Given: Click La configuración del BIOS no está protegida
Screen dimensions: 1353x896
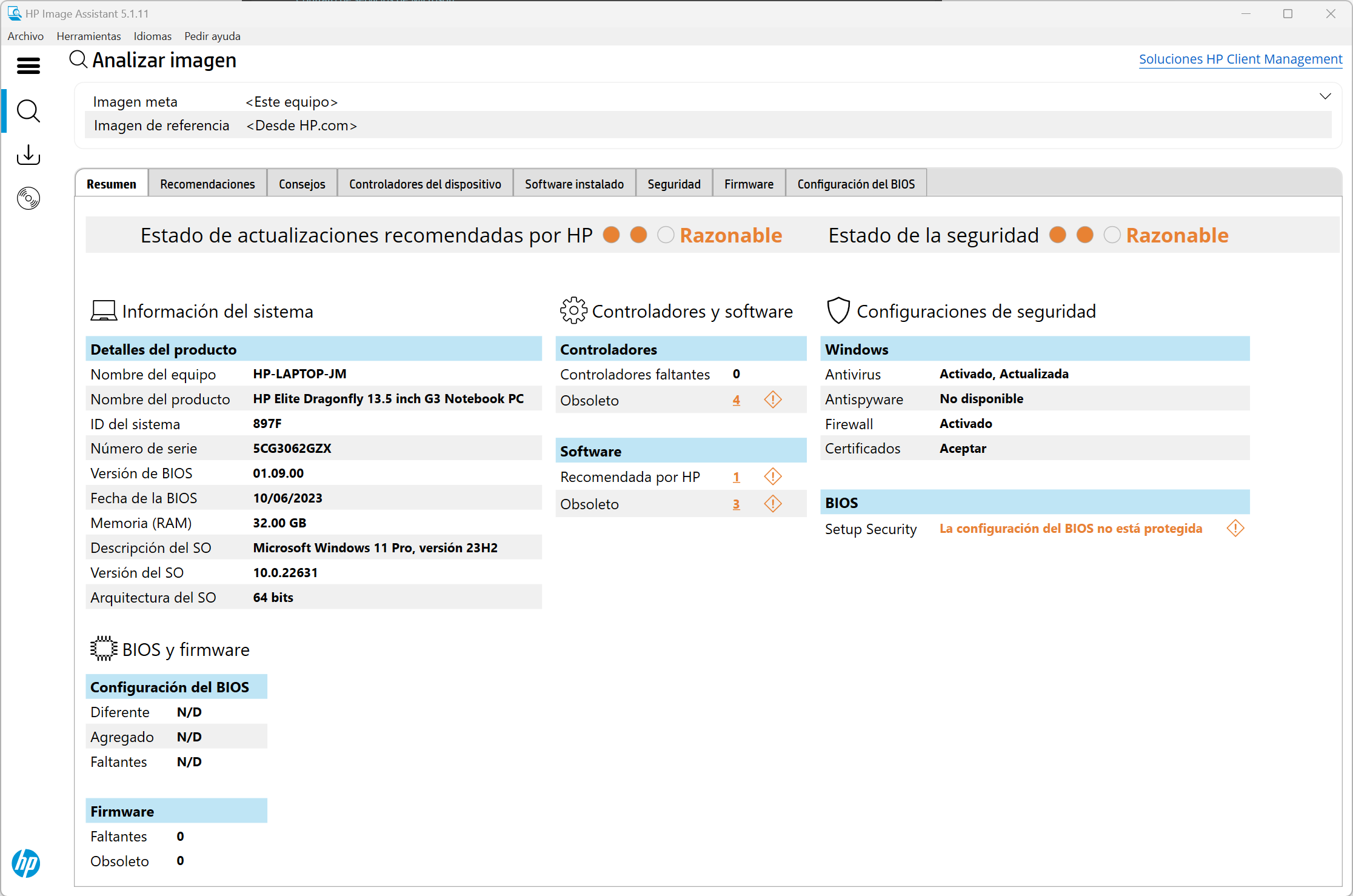Looking at the screenshot, I should (1071, 529).
